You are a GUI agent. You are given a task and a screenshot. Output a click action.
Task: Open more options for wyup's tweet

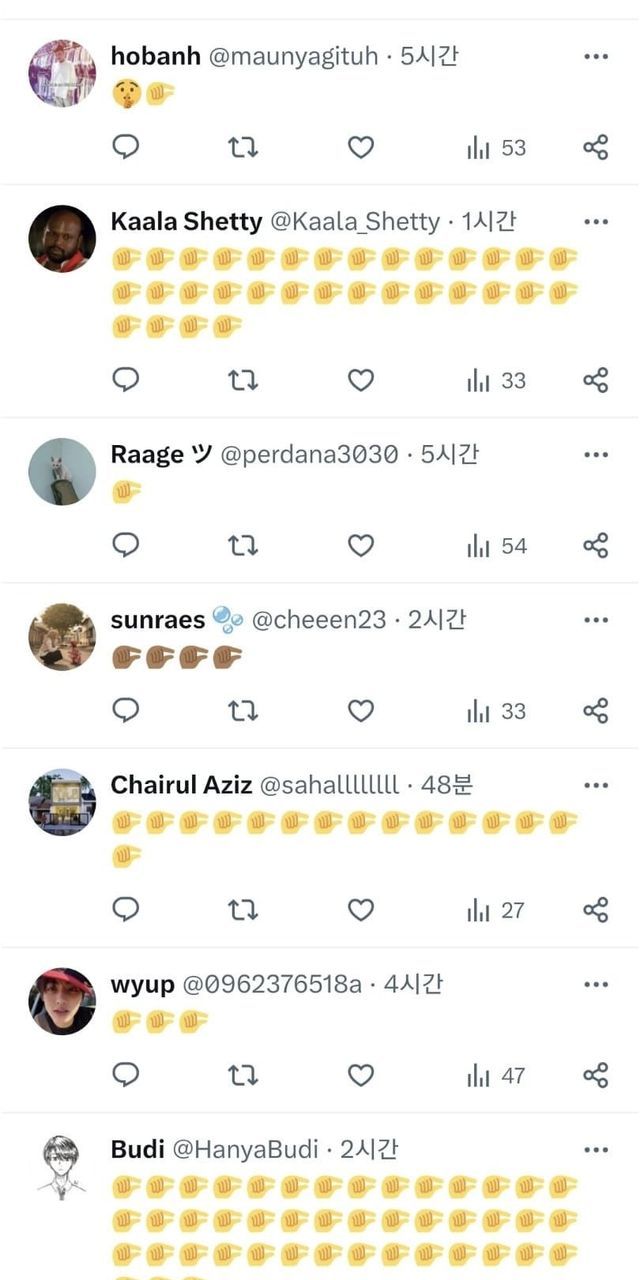596,985
